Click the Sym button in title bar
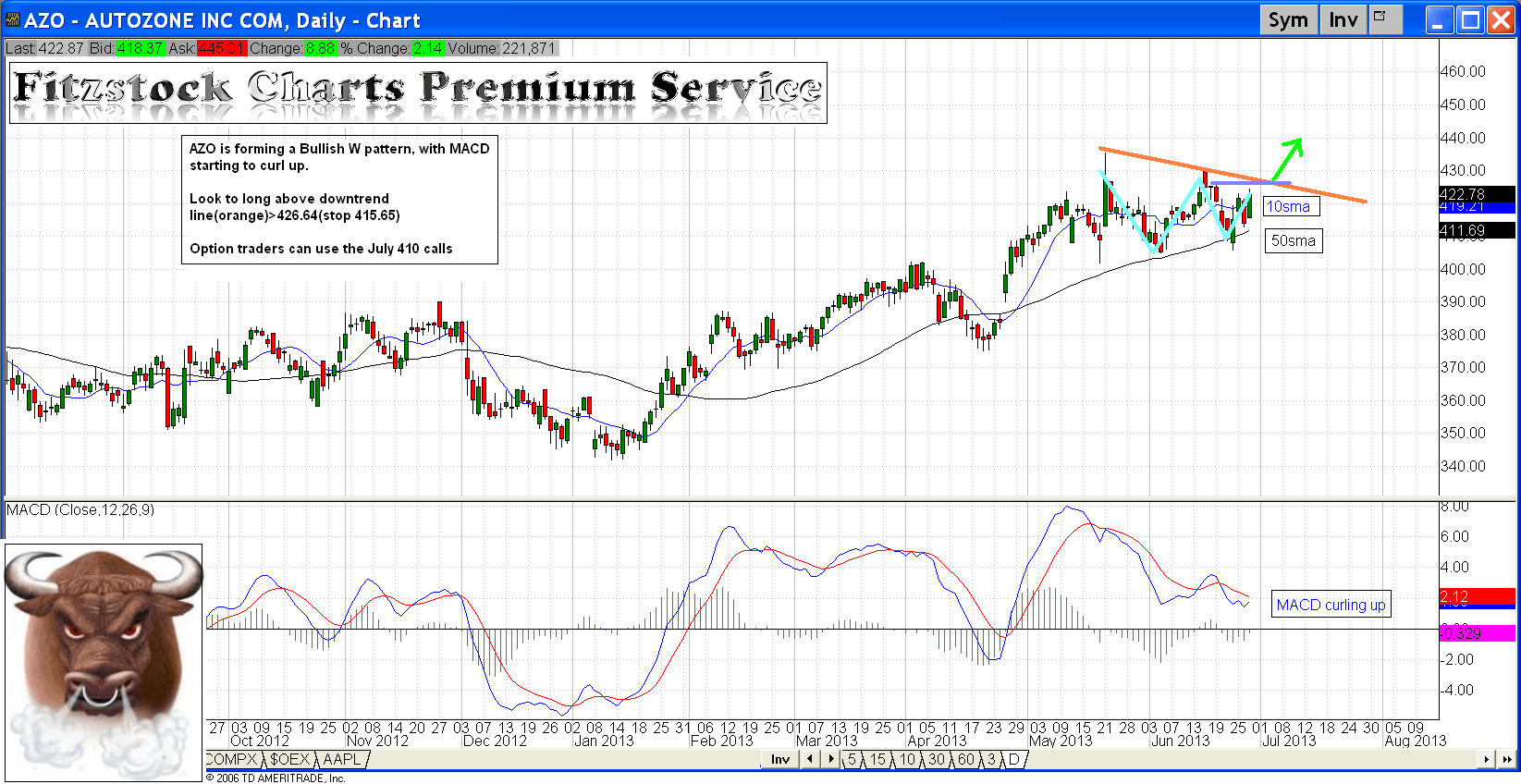1521x784 pixels. click(x=1287, y=20)
